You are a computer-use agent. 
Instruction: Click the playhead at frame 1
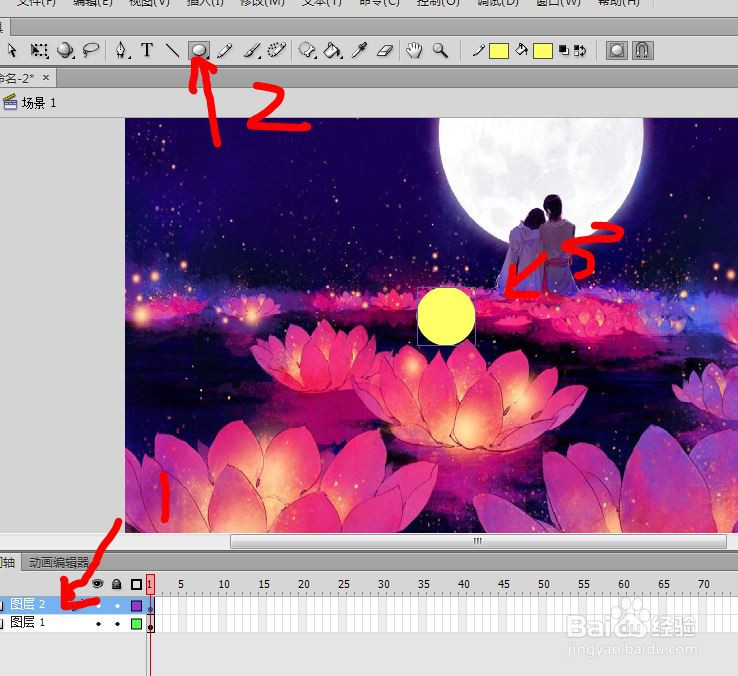pos(150,584)
